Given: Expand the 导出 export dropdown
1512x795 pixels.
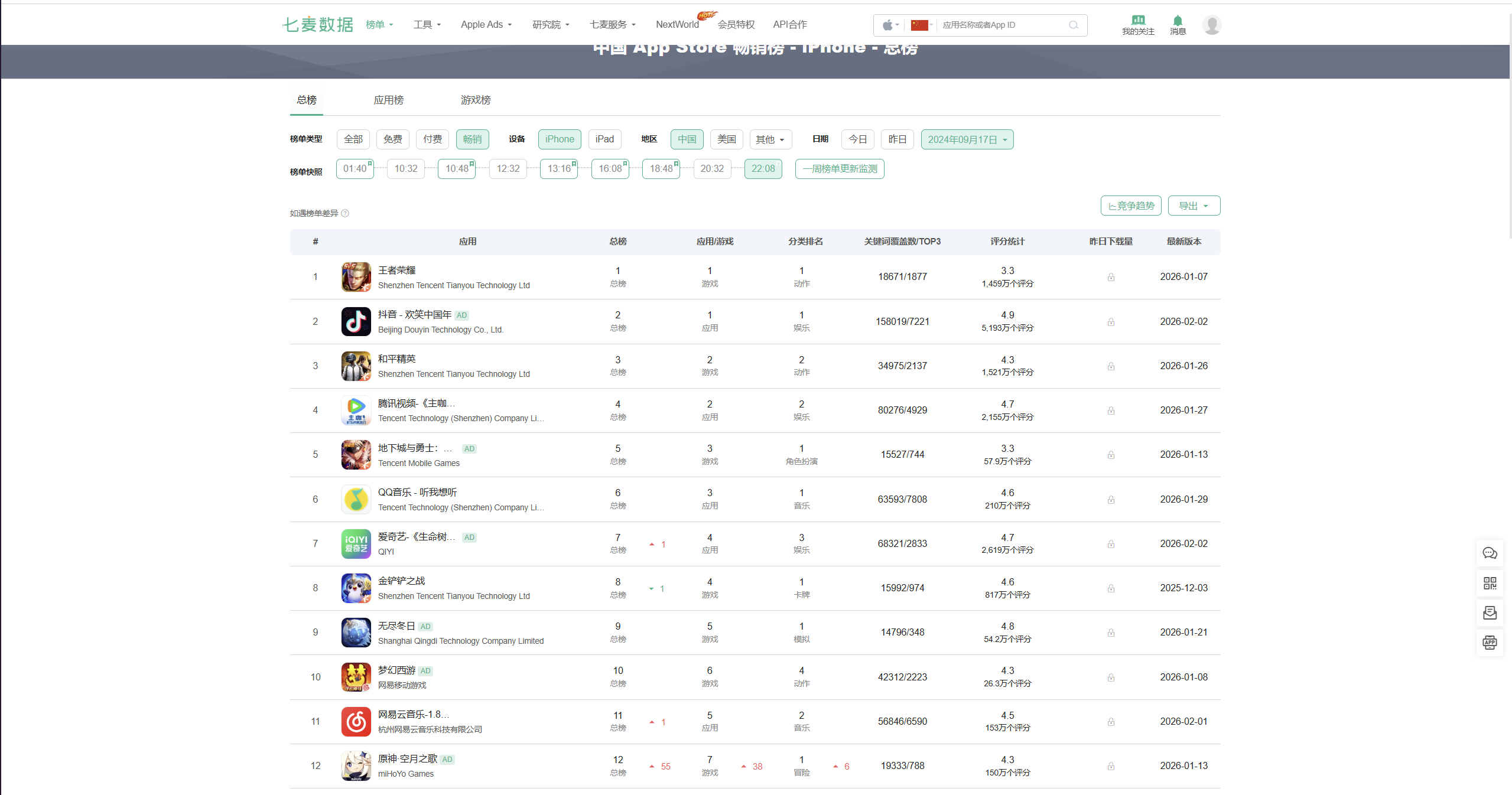Looking at the screenshot, I should tap(1193, 206).
